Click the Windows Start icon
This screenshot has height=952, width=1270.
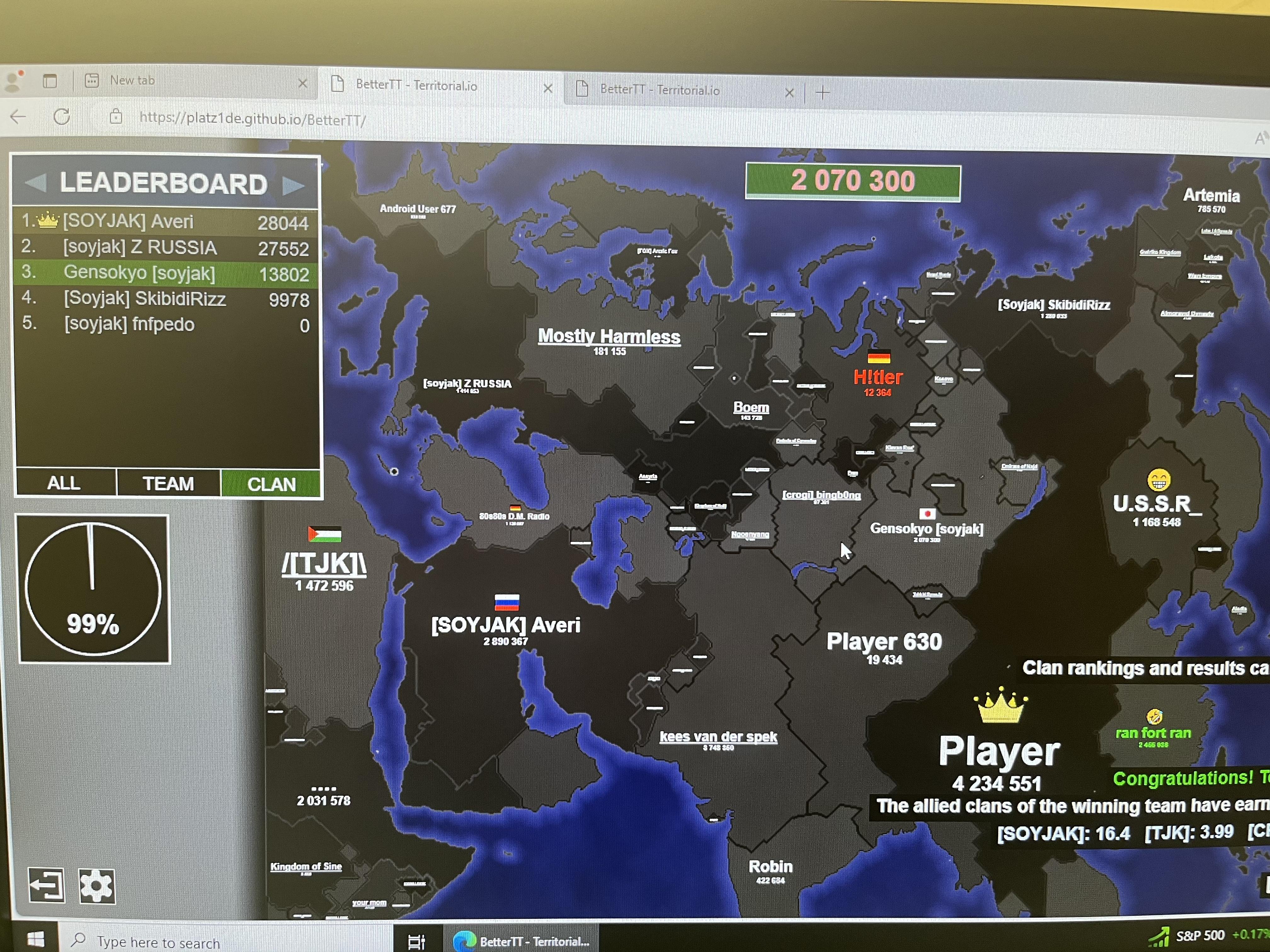point(36,939)
